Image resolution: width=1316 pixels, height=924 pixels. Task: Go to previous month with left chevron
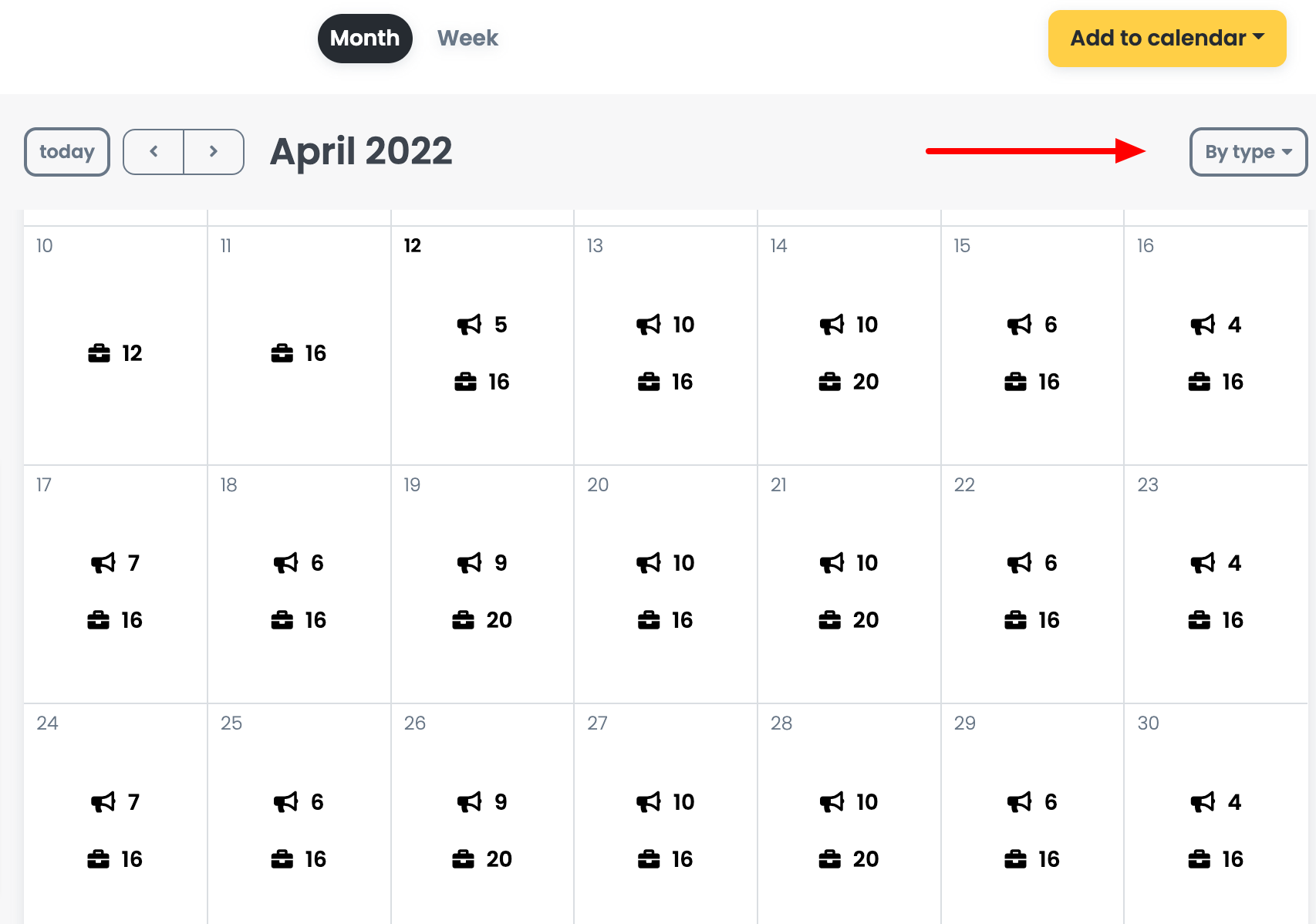(x=154, y=152)
